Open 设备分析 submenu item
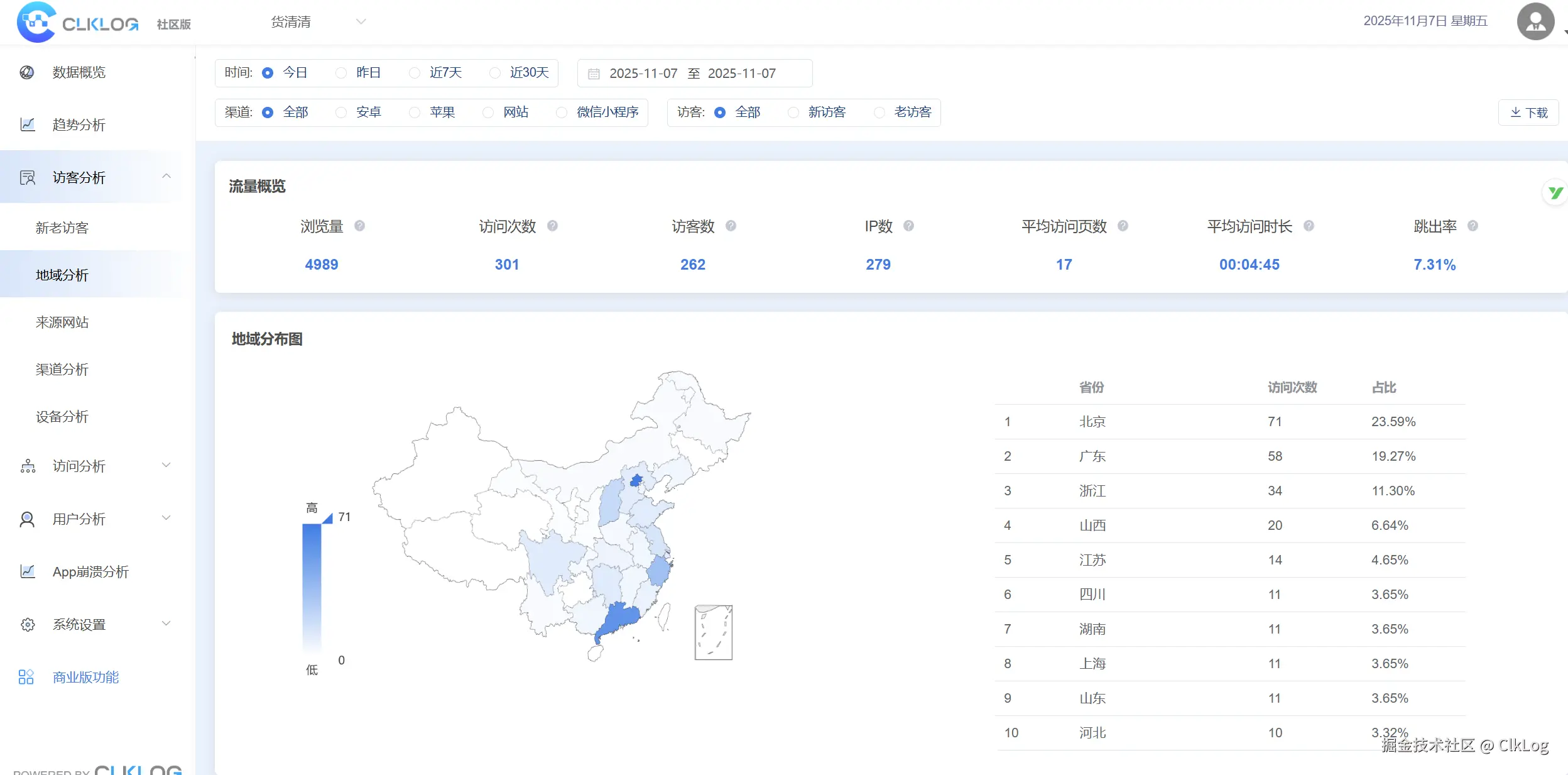This screenshot has height=775, width=1568. (62, 417)
